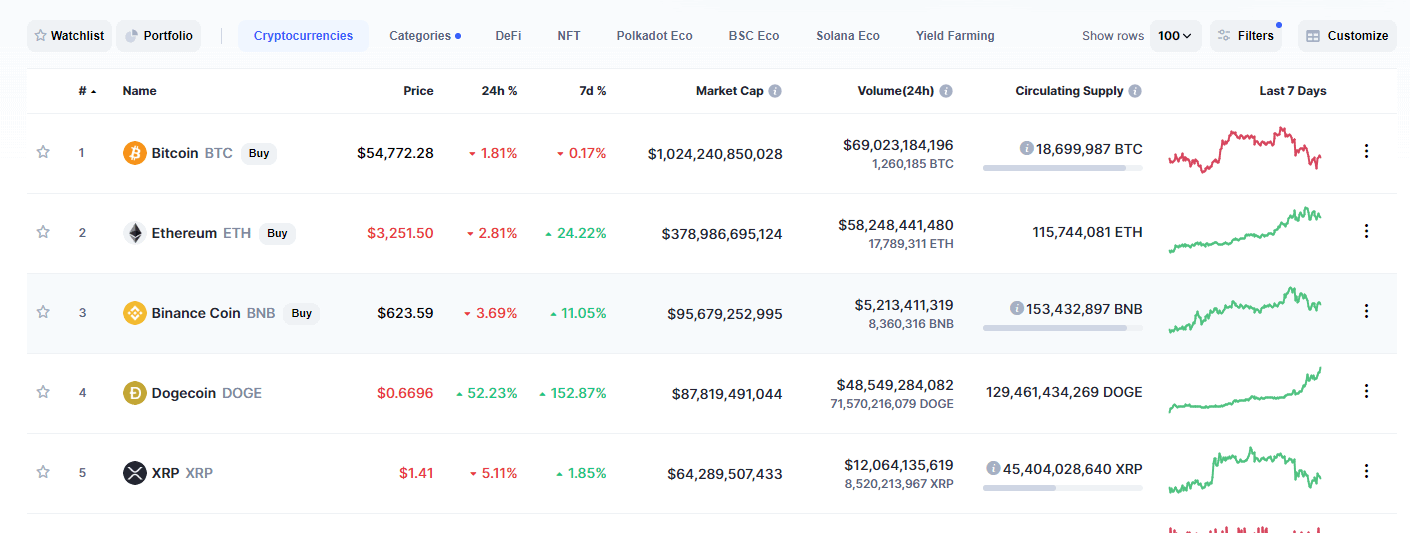1410x533 pixels.
Task: Star Binance Coin for the watchlist
Action: [x=43, y=312]
